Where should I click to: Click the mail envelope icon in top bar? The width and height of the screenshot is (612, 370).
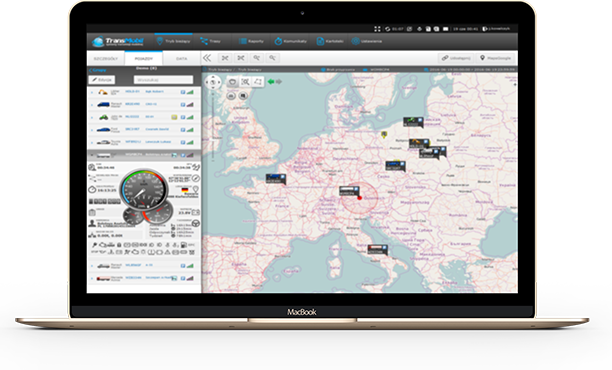(x=446, y=29)
